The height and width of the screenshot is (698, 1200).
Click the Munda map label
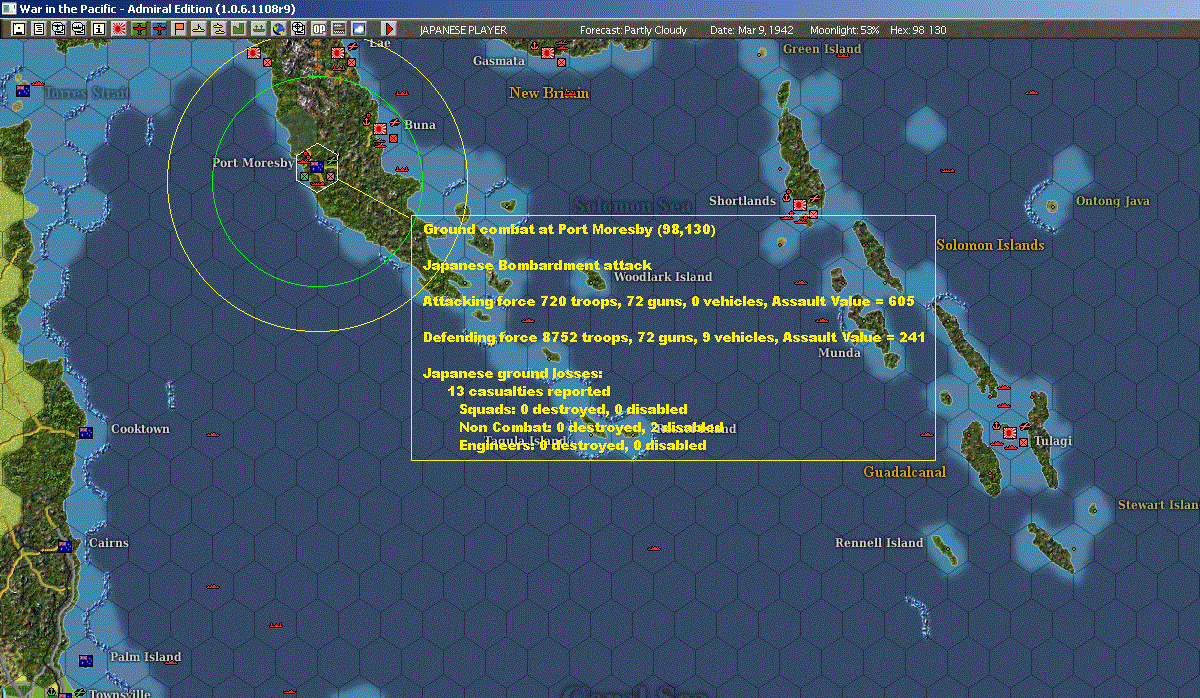point(839,353)
